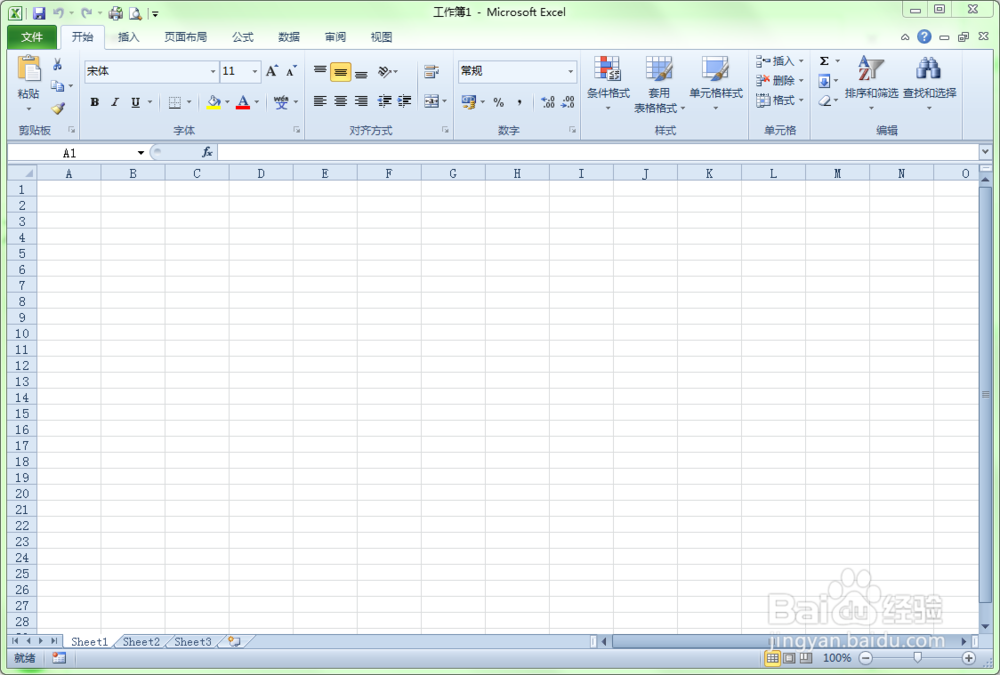This screenshot has width=1000, height=675.
Task: Click the Print Preview icon
Action: pos(135,13)
